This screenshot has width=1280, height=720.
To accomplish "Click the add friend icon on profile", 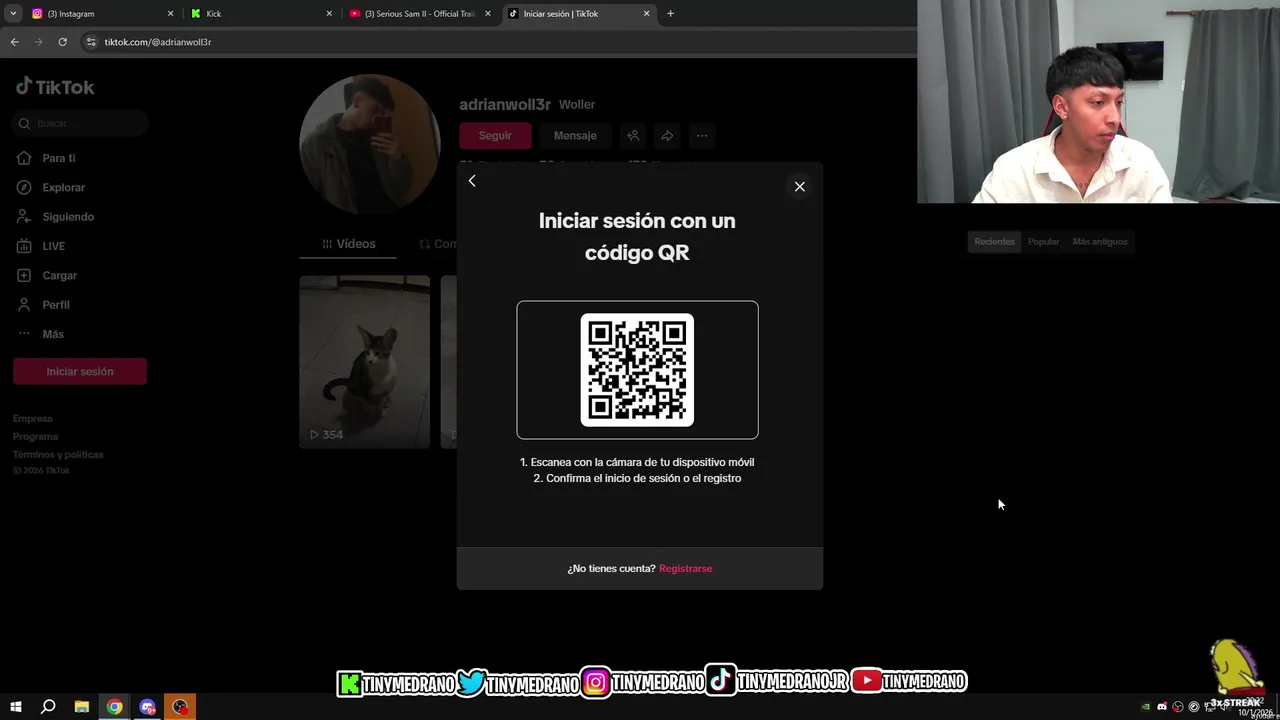I will point(633,135).
